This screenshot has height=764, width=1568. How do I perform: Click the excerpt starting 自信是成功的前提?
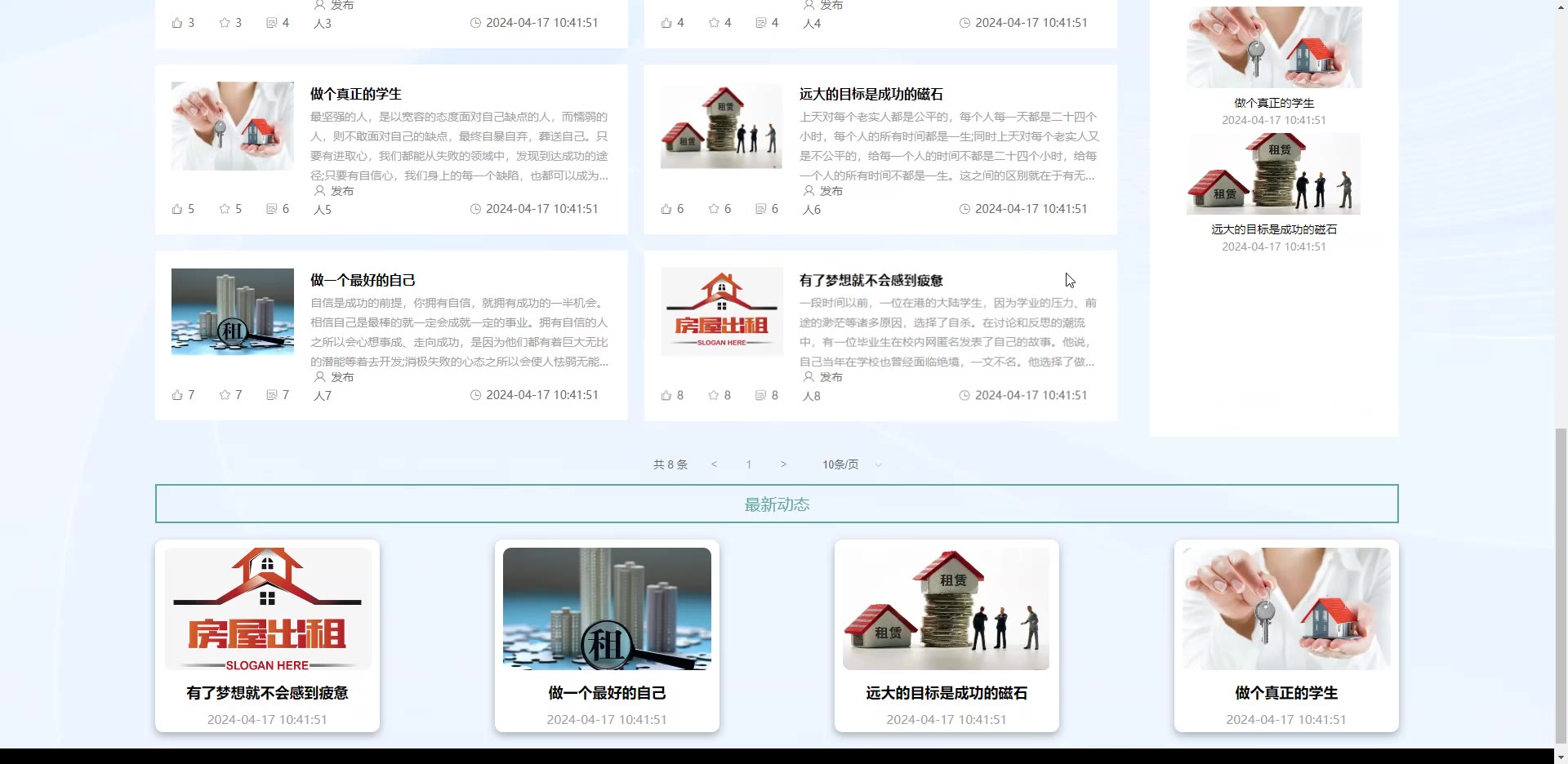tap(460, 332)
